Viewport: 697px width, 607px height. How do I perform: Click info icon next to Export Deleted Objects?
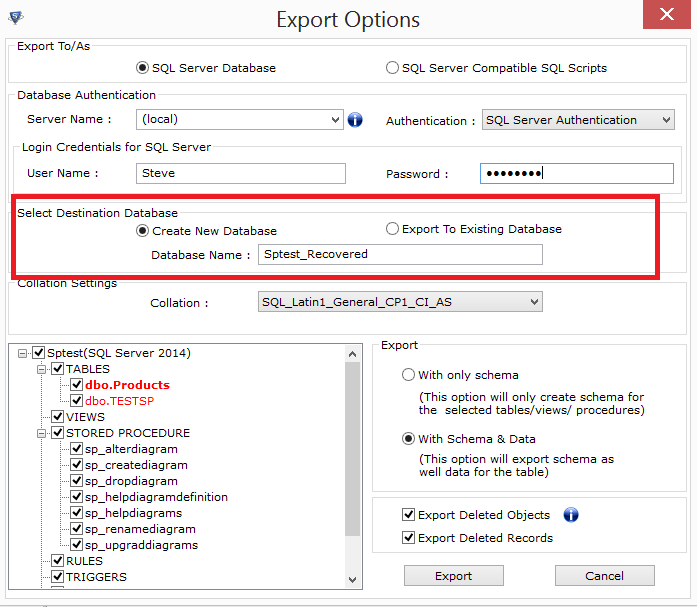(571, 515)
